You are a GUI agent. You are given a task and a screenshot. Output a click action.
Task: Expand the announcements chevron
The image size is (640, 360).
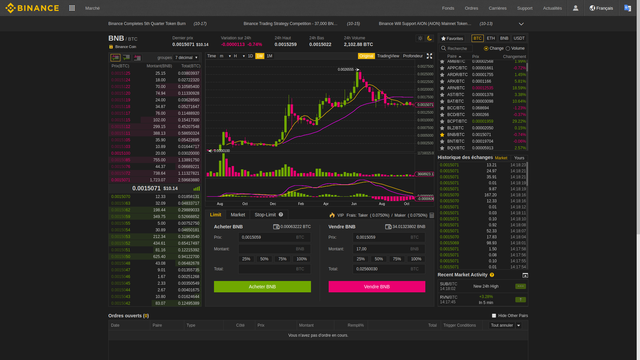521,24
